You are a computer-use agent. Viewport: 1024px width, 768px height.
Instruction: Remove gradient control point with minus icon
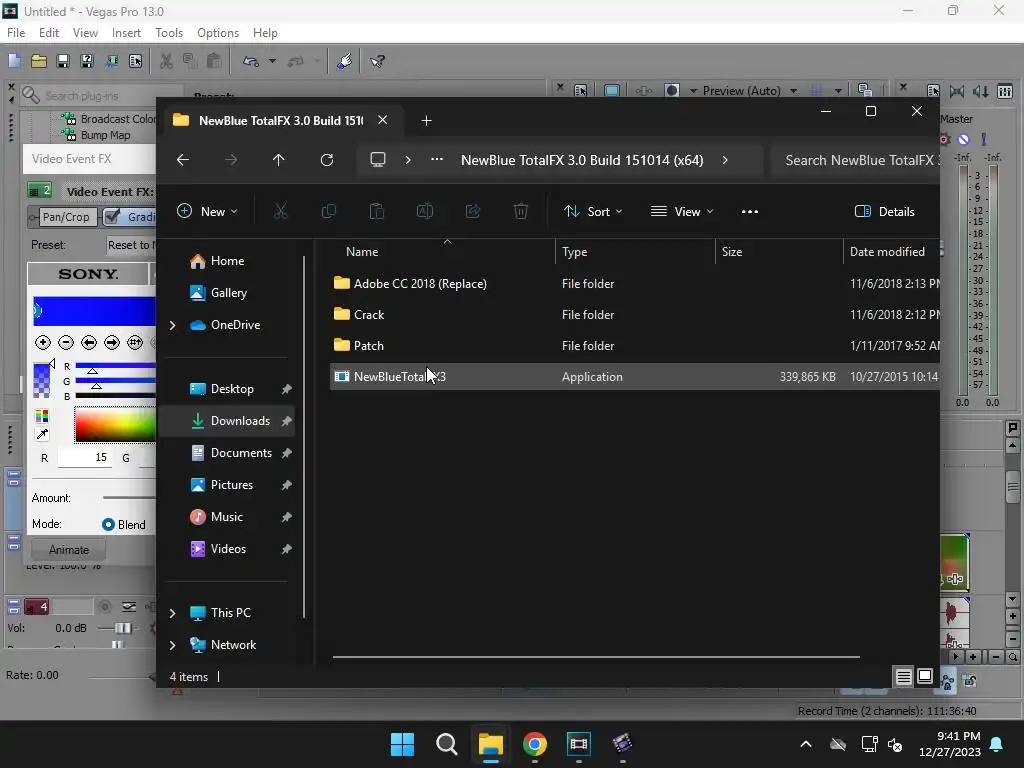66,342
